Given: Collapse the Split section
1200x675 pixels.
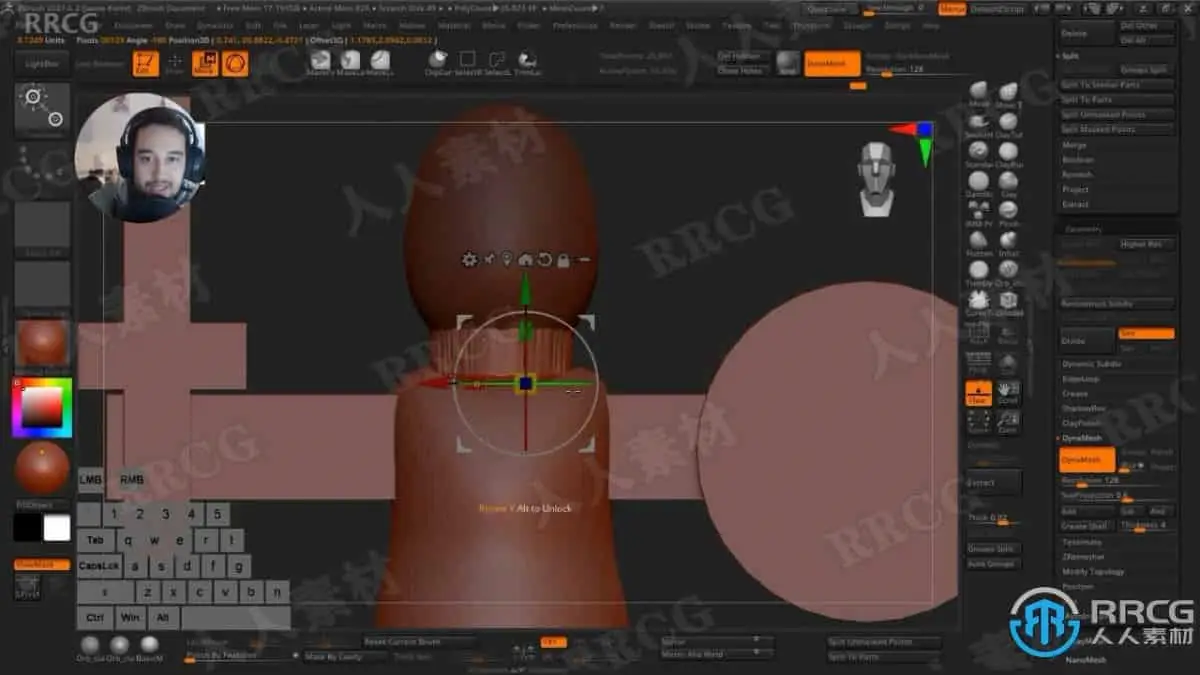Looking at the screenshot, I should pyautogui.click(x=1069, y=57).
